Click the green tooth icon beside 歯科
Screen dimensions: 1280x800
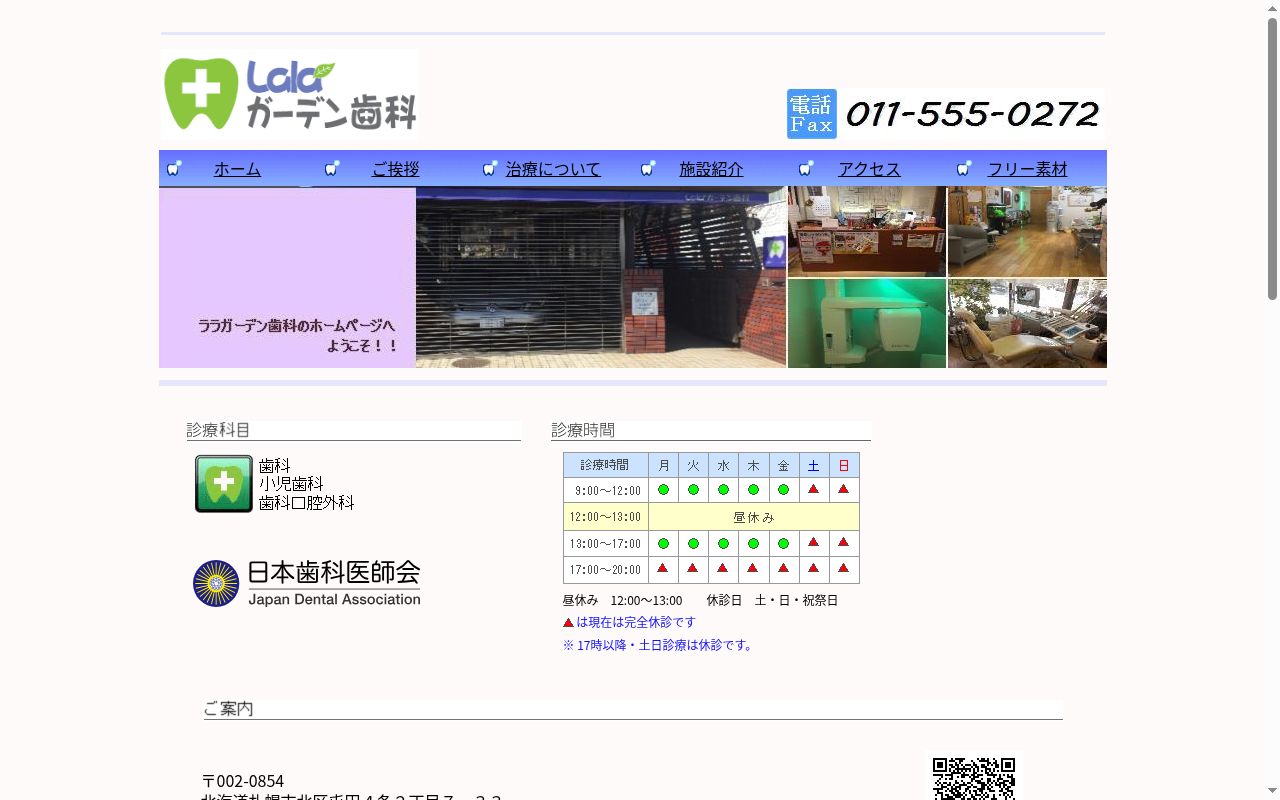coord(224,484)
